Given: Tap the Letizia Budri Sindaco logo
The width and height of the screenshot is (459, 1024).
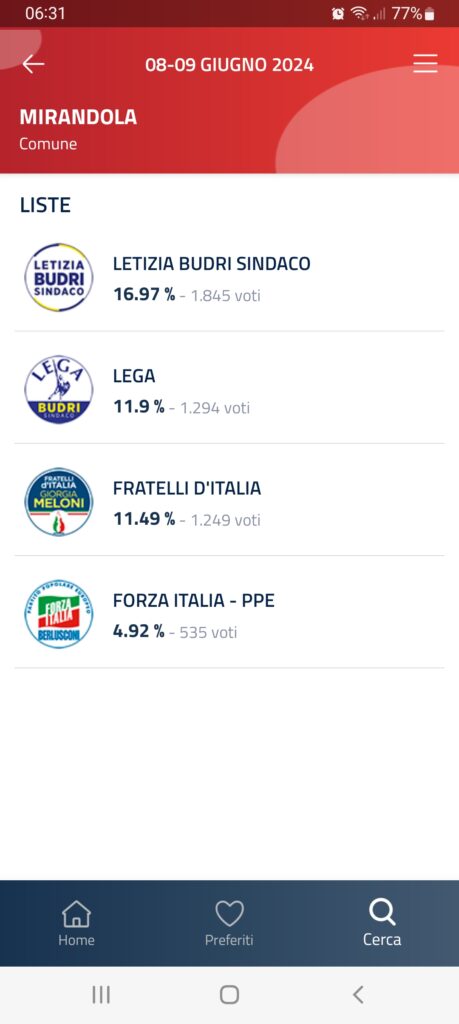Looking at the screenshot, I should [59, 278].
